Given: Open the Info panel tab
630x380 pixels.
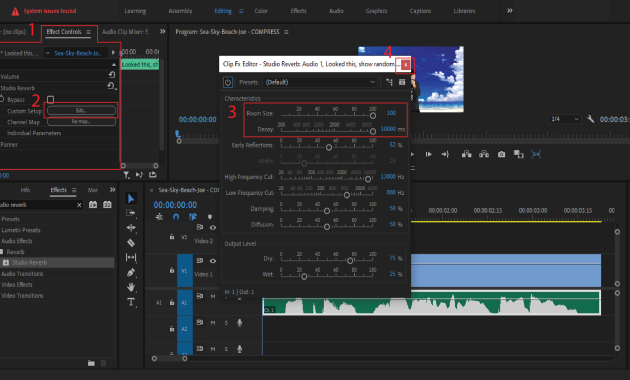Looking at the screenshot, I should [25, 190].
